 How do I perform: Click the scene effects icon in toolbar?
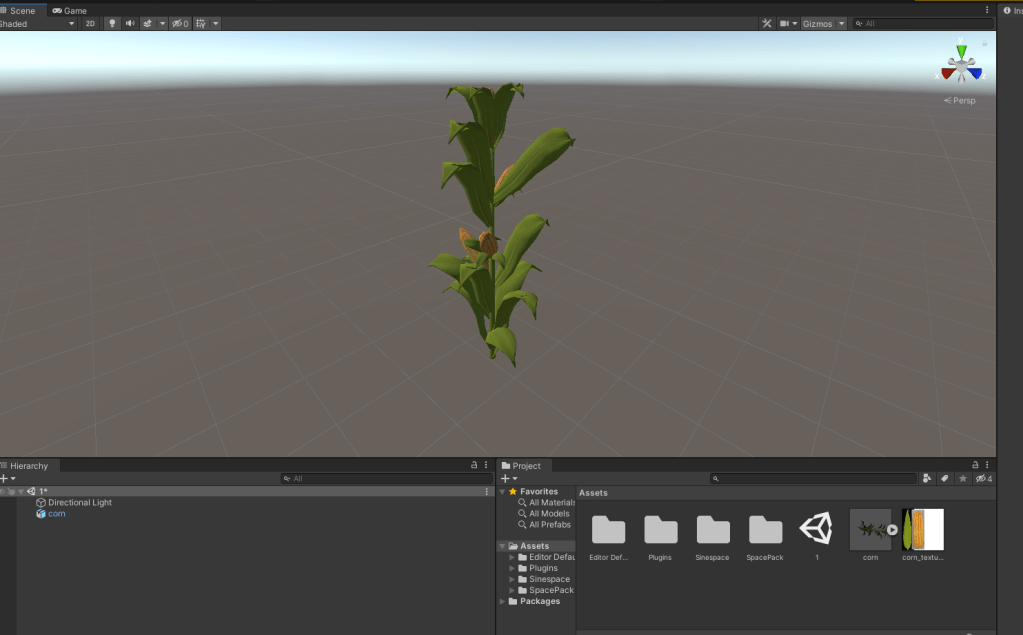tap(148, 23)
